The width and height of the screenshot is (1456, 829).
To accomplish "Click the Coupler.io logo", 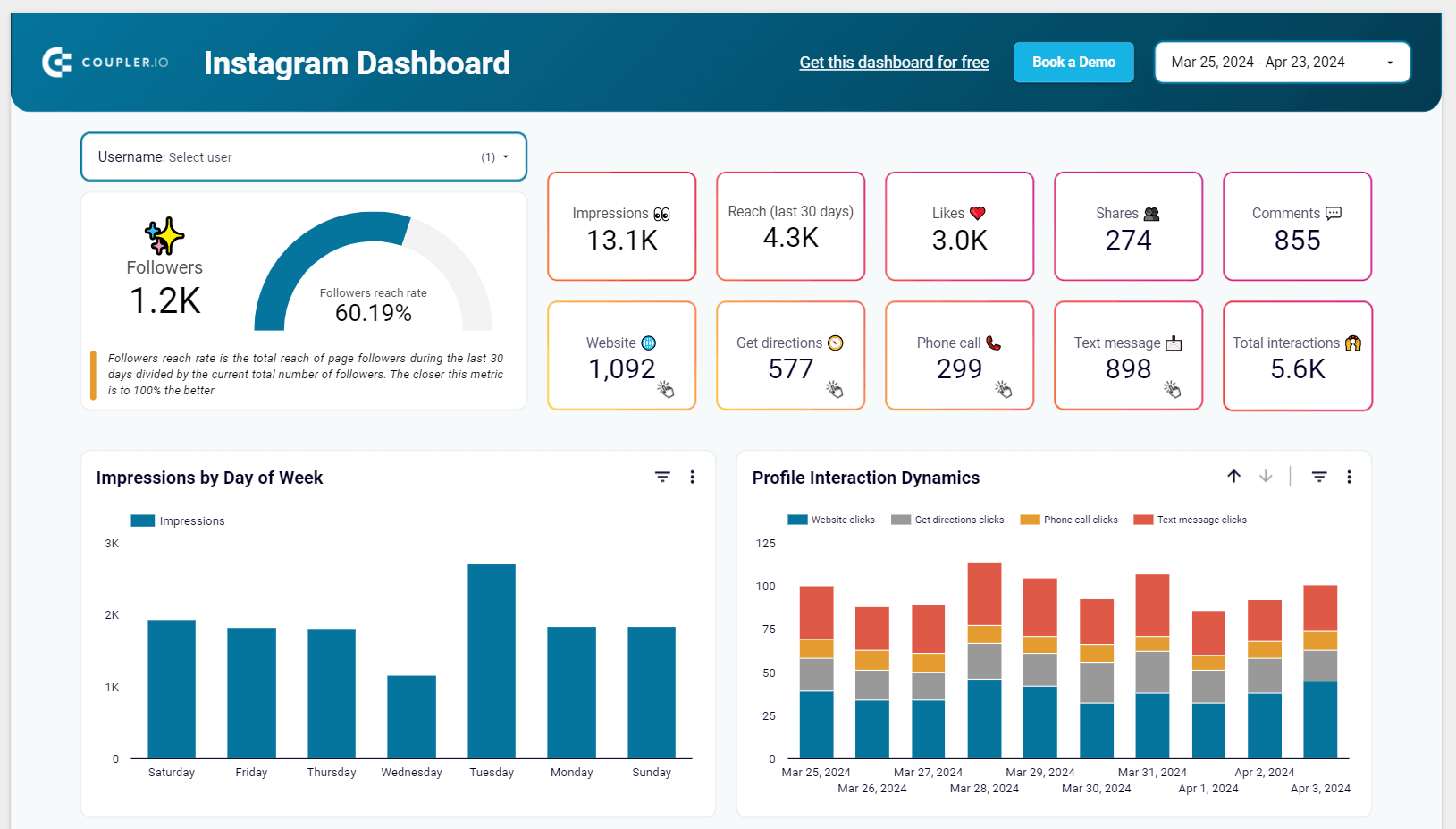I will [105, 62].
